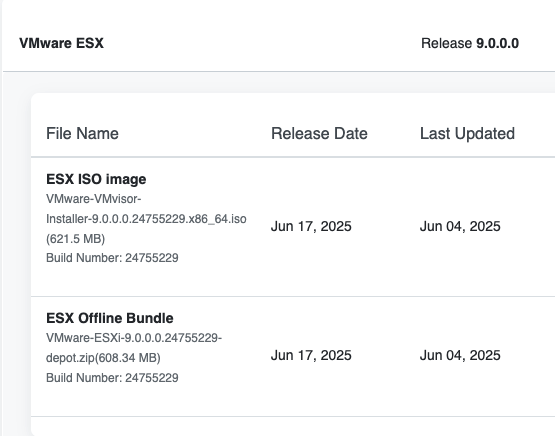Sort by the Last Updated column header
Viewport: 555px width, 436px height.
[467, 133]
